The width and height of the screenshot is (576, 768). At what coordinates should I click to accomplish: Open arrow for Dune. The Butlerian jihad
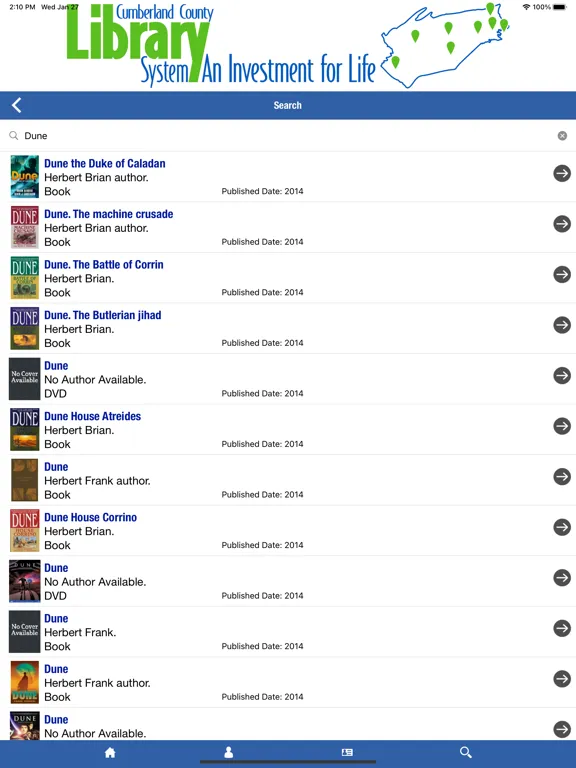click(x=562, y=325)
